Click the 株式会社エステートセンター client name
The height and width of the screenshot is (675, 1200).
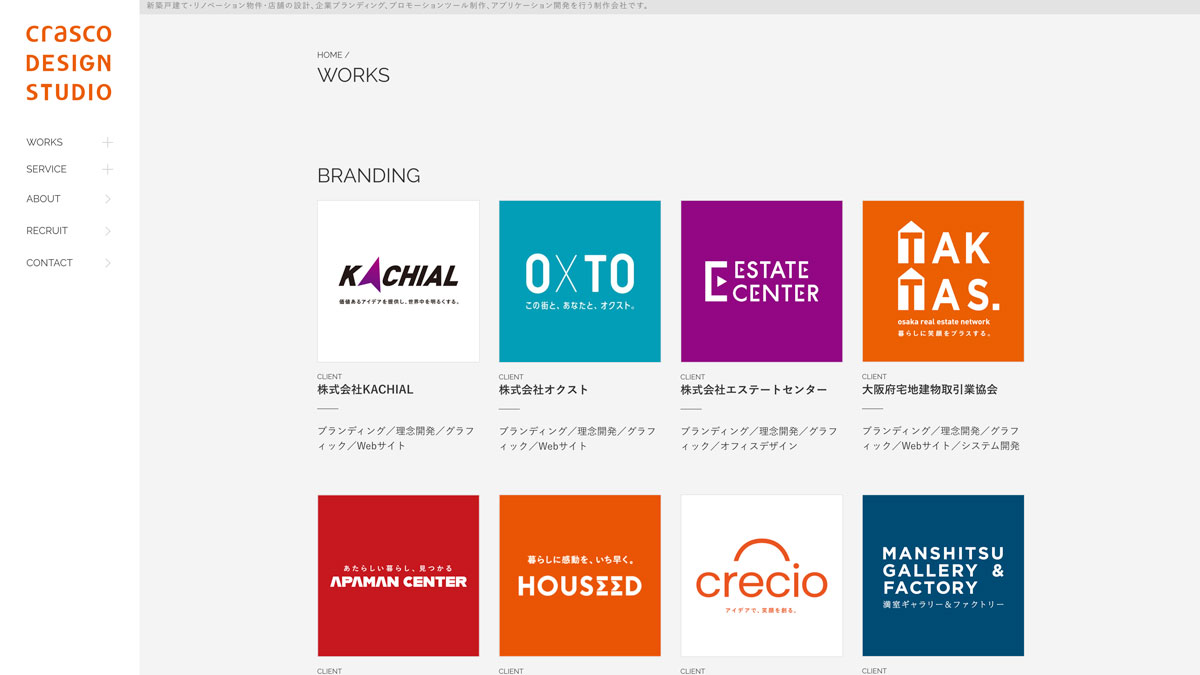coord(754,390)
